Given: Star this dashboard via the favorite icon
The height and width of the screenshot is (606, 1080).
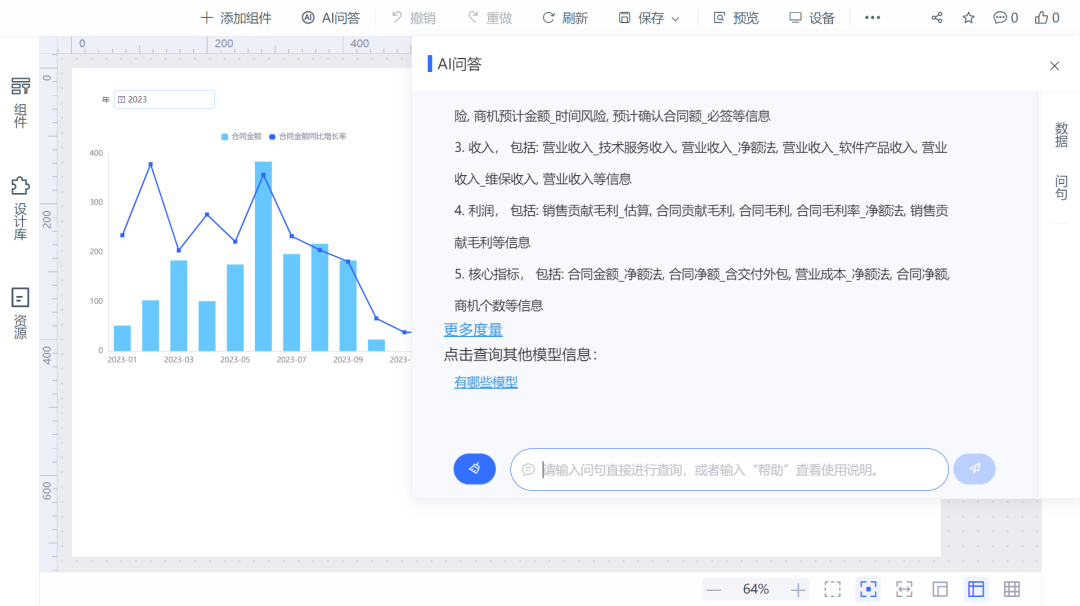Looking at the screenshot, I should tap(967, 17).
